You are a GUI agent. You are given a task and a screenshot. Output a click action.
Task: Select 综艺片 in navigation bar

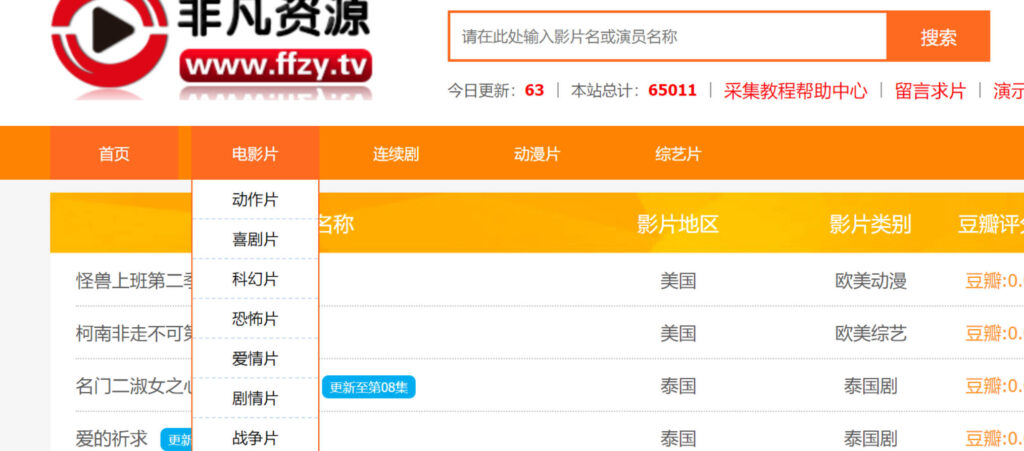678,154
